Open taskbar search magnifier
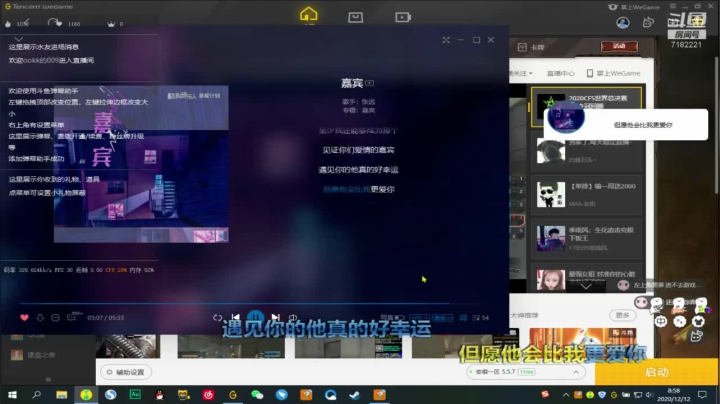 pyautogui.click(x=37, y=394)
